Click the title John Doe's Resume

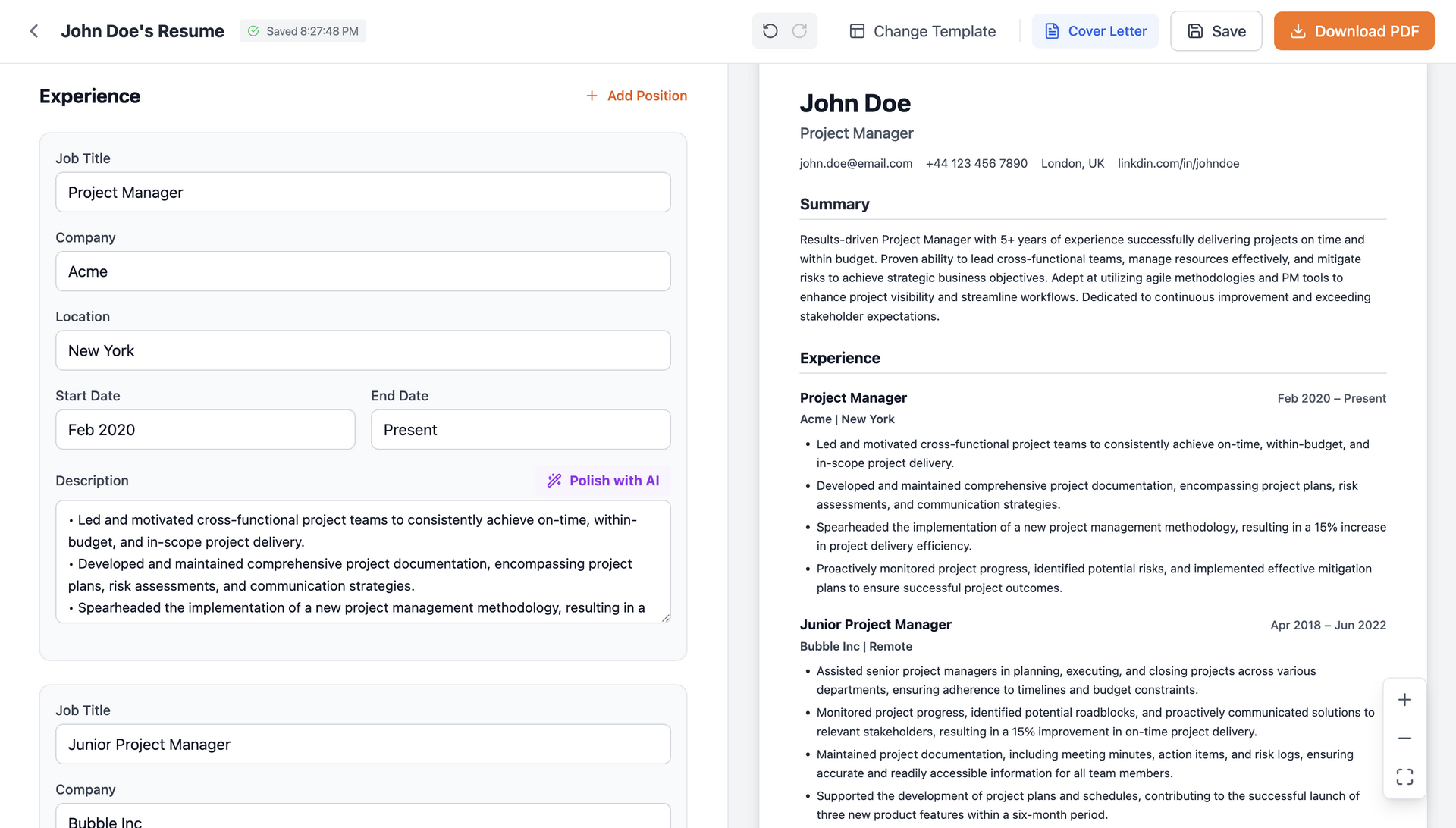(x=143, y=30)
